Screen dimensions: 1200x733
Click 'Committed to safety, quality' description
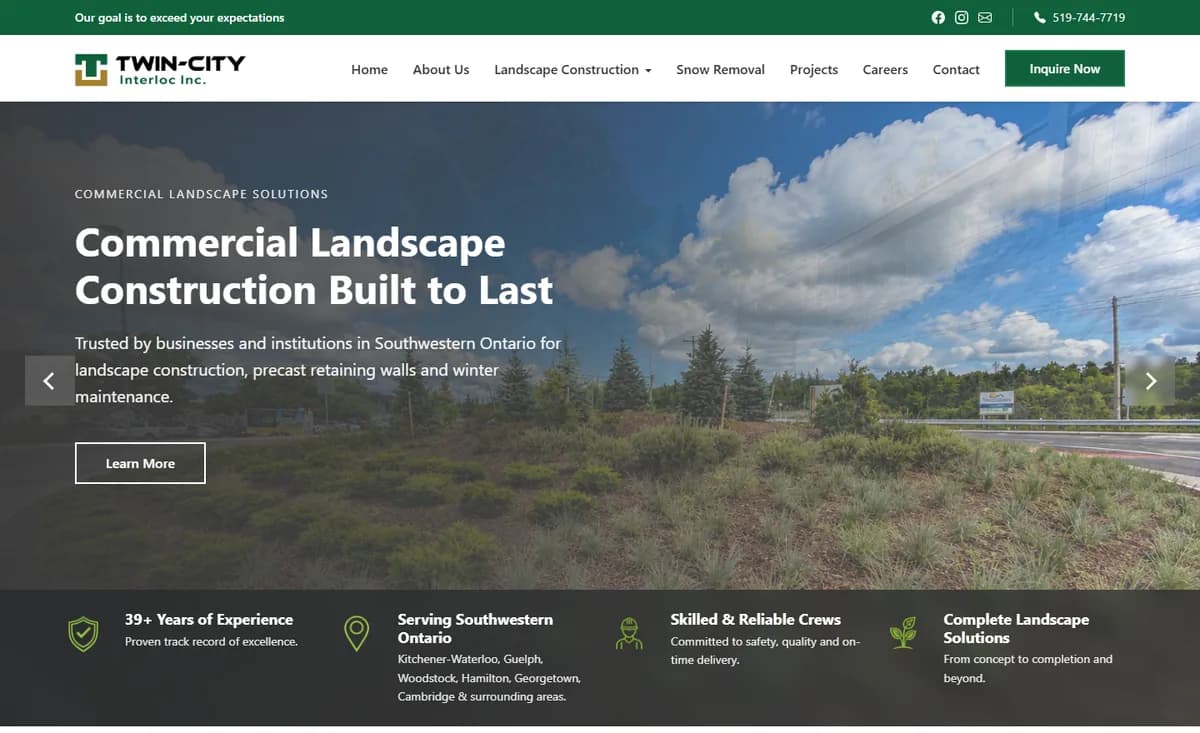coord(765,651)
